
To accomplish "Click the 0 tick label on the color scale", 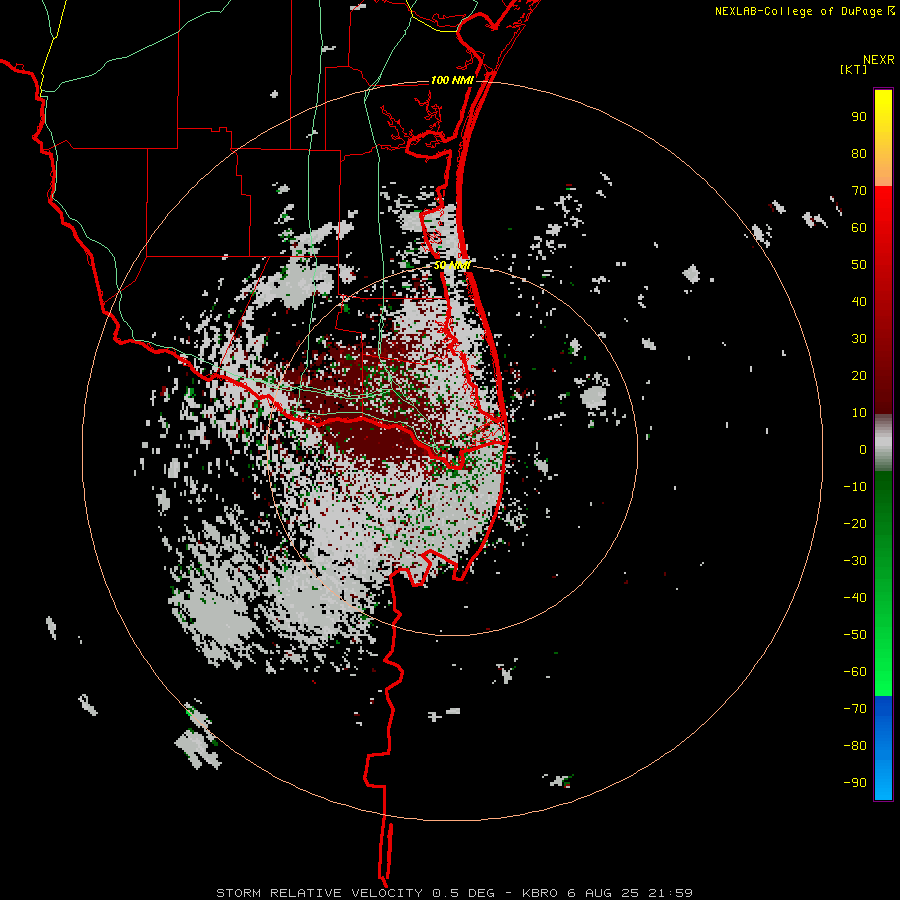I will 863,449.
